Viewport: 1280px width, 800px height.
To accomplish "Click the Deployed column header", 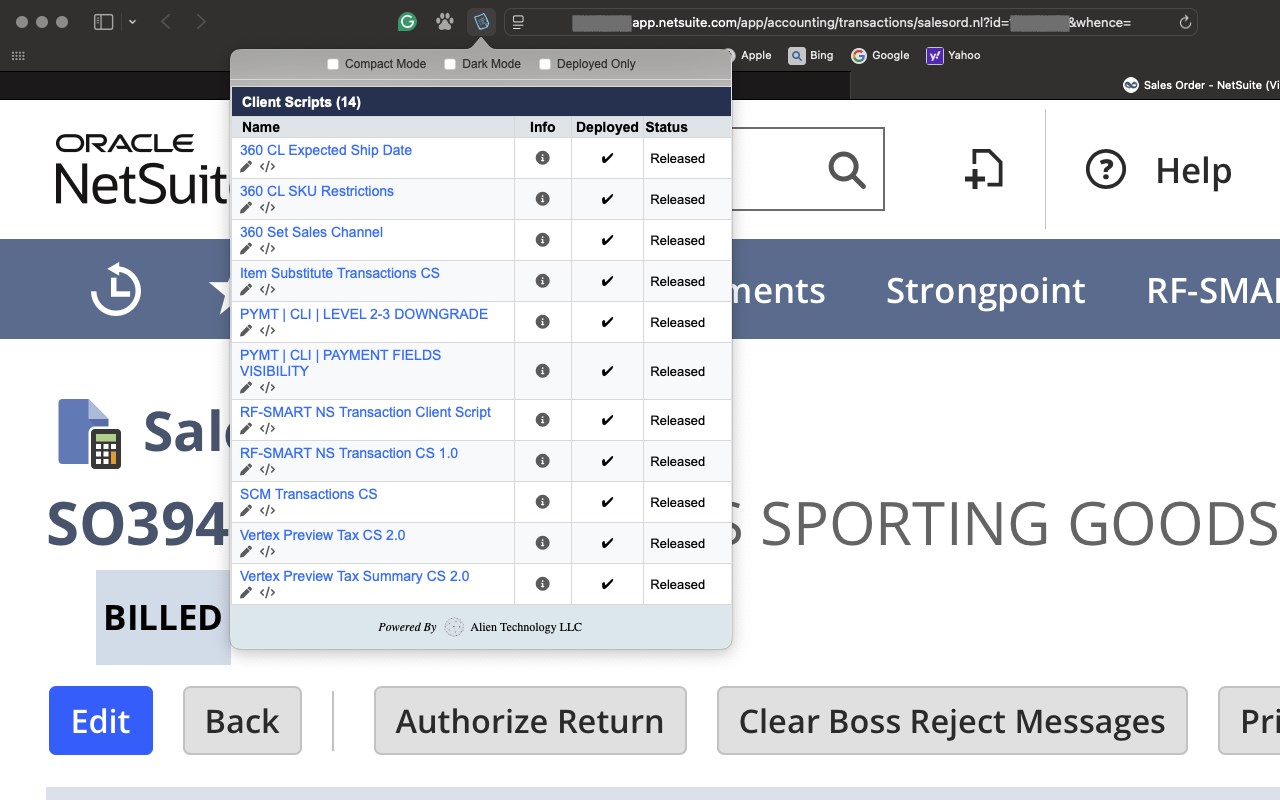I will (607, 127).
